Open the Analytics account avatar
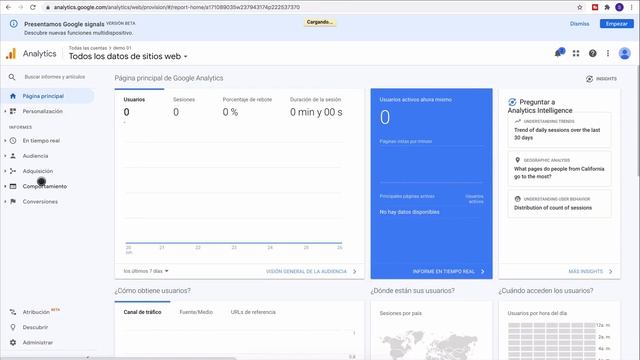Screen dimensions: 640x360 click(x=624, y=53)
